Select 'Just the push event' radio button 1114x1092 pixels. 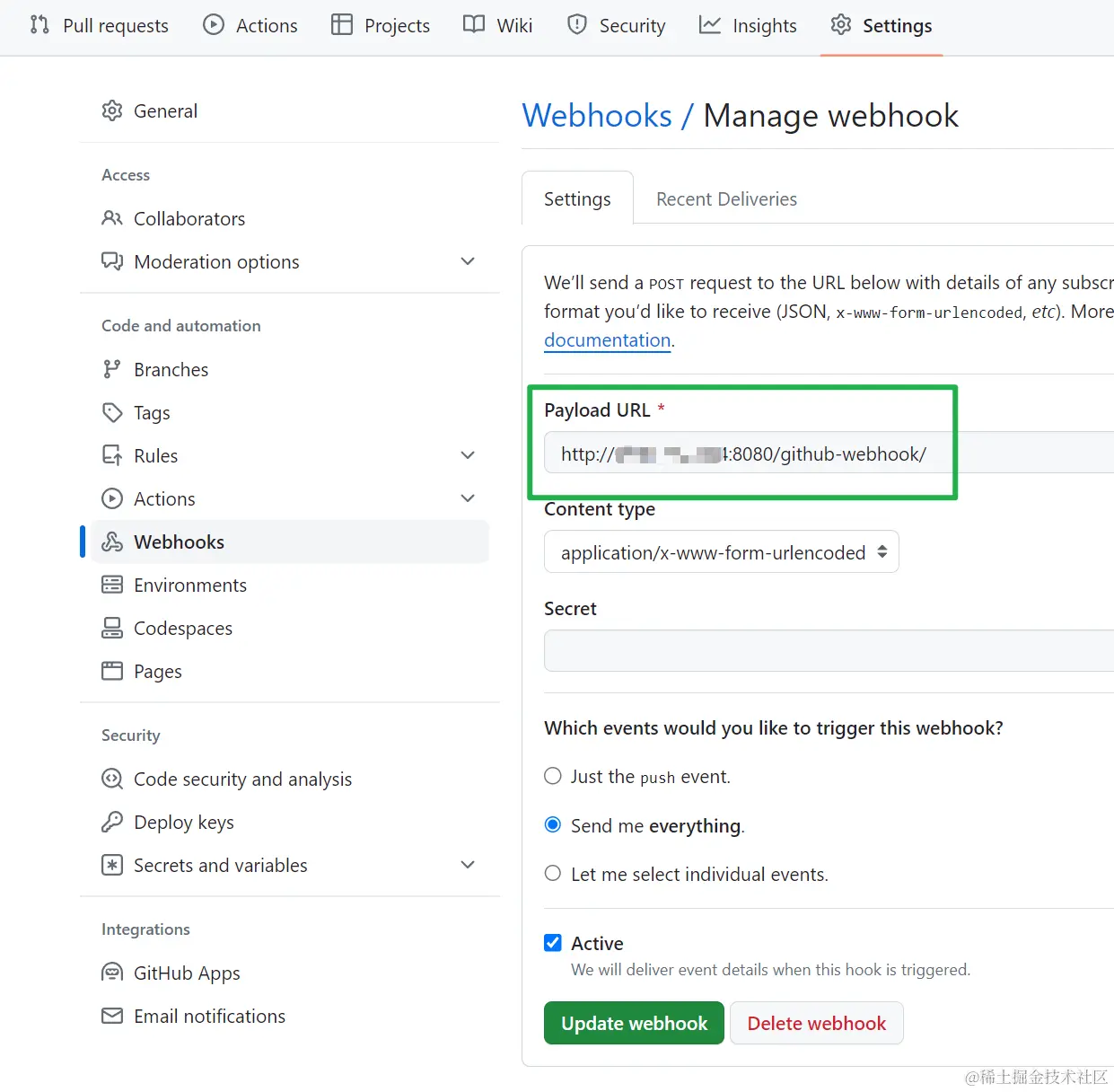click(x=553, y=776)
